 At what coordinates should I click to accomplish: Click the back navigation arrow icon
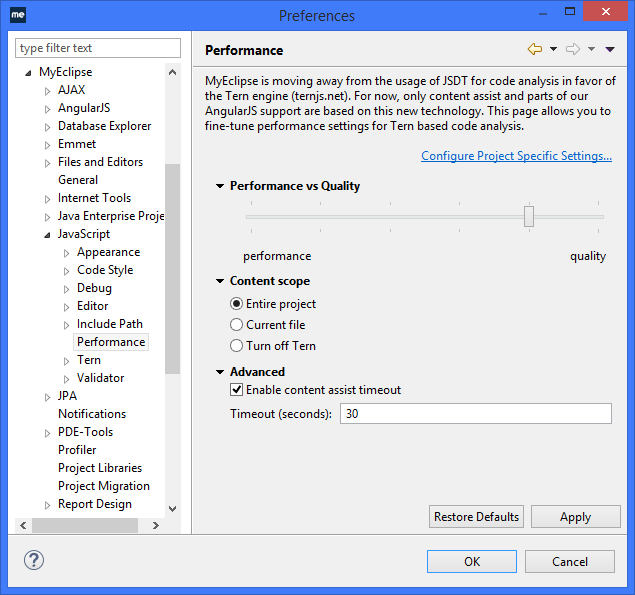pyautogui.click(x=534, y=49)
